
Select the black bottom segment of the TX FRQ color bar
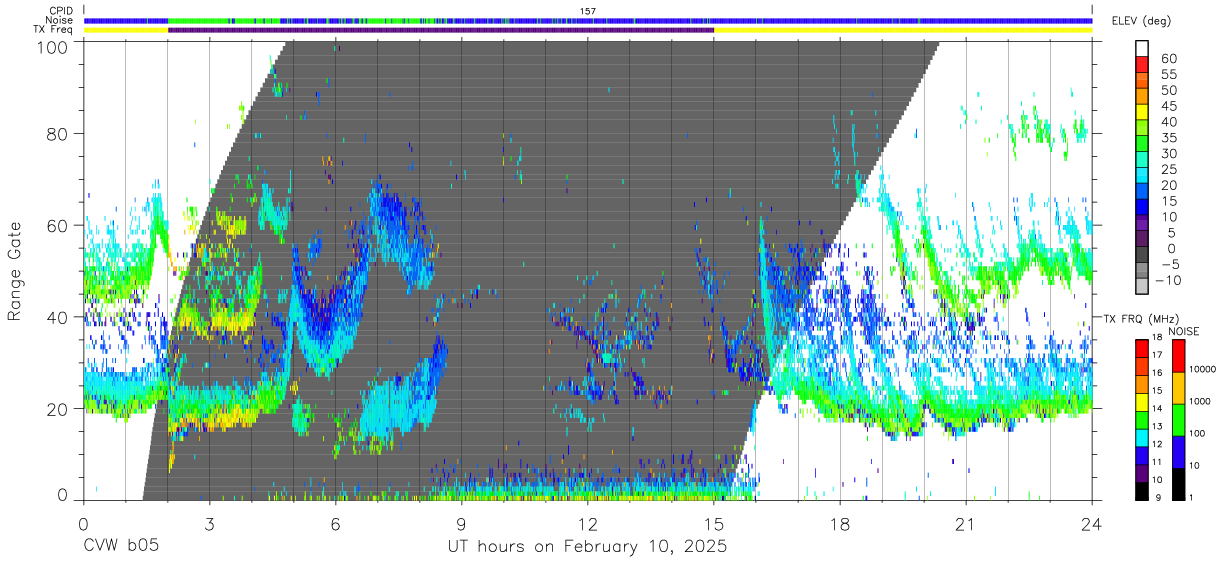click(x=1142, y=490)
